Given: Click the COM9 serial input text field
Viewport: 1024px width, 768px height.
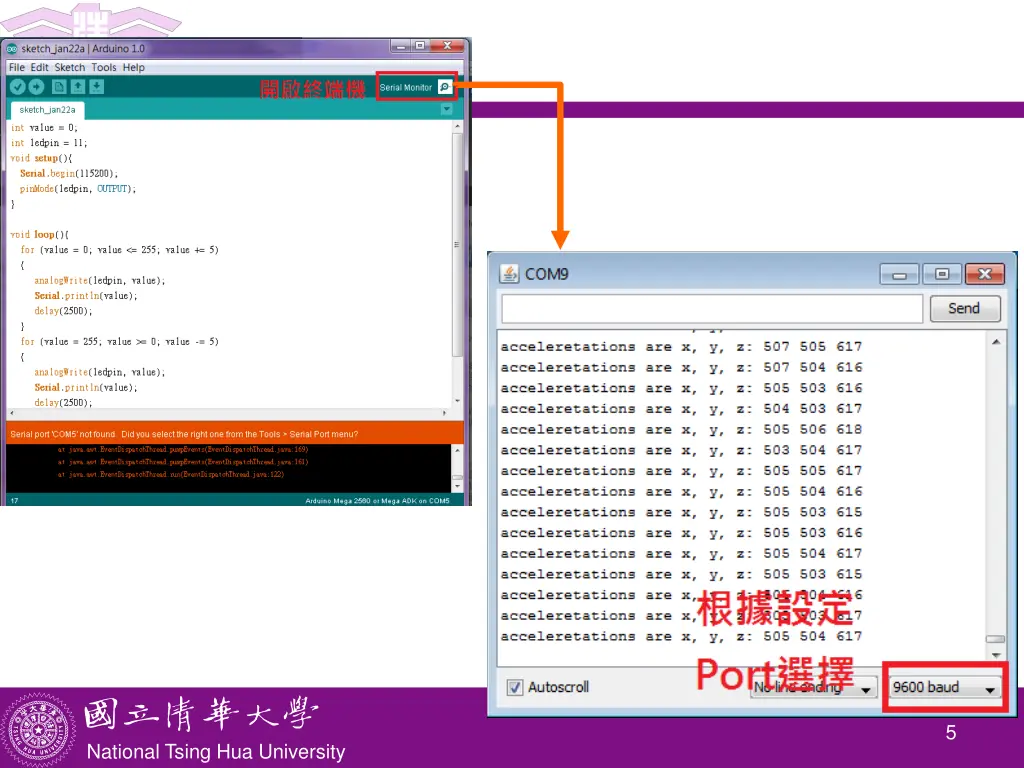Looking at the screenshot, I should 712,308.
